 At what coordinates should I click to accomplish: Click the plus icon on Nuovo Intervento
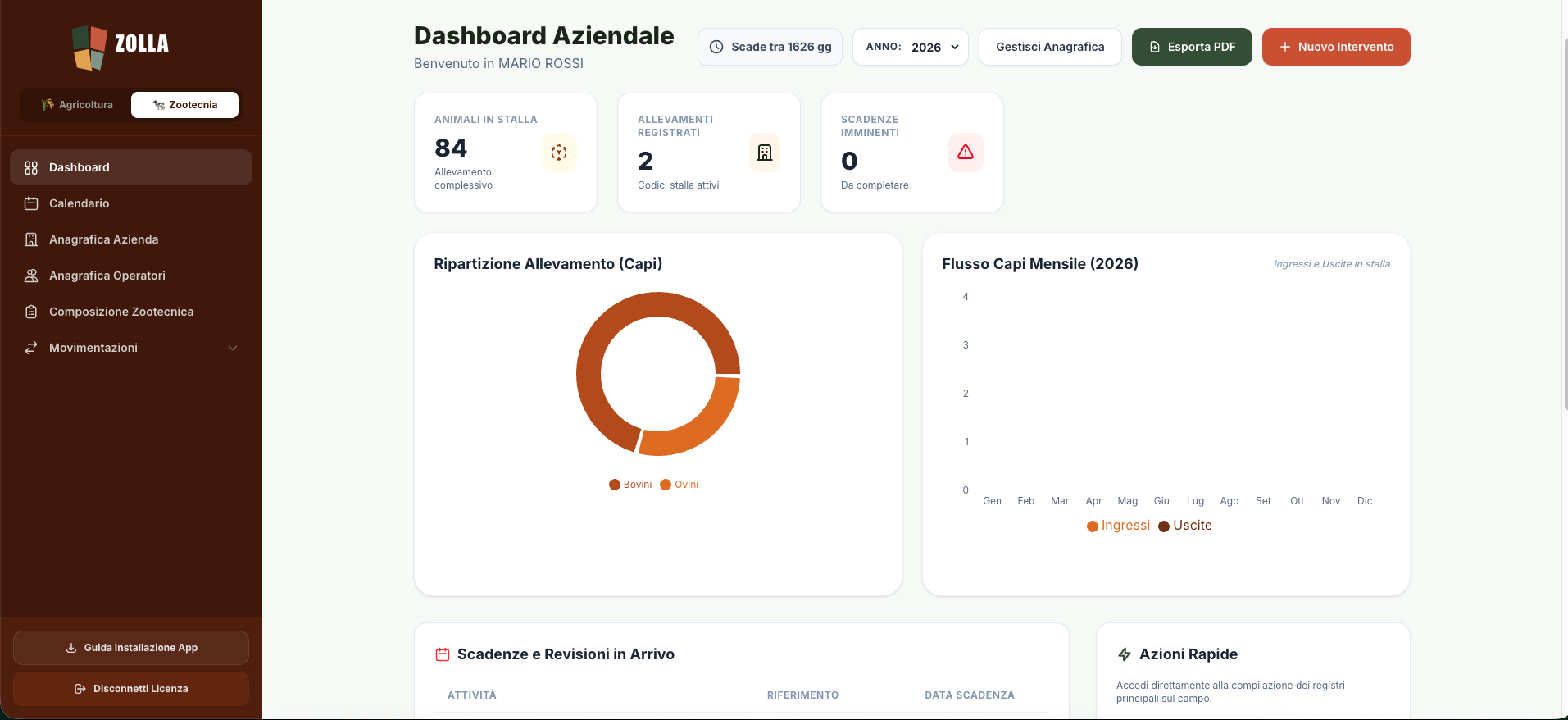click(1285, 47)
